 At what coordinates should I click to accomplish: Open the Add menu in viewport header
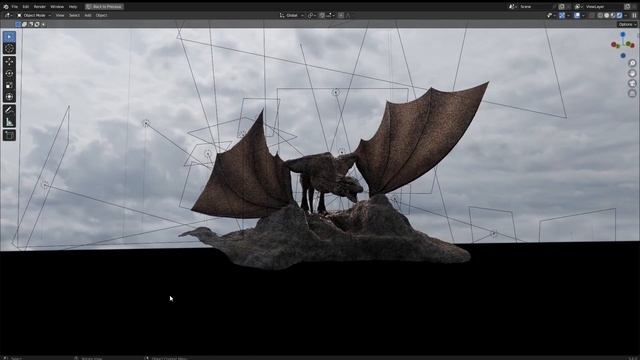tap(88, 16)
